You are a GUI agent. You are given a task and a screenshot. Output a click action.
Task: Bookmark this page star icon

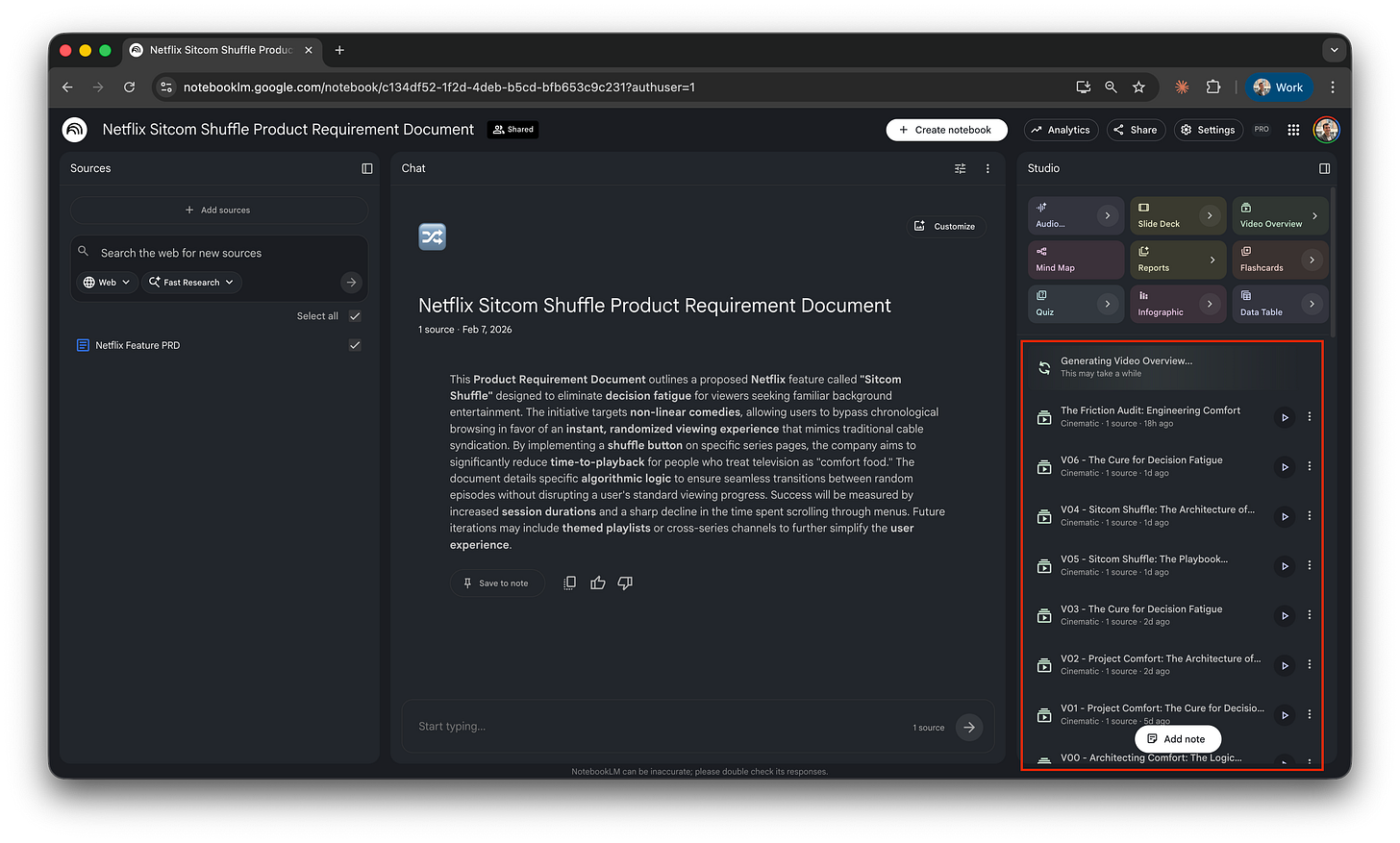click(1138, 87)
